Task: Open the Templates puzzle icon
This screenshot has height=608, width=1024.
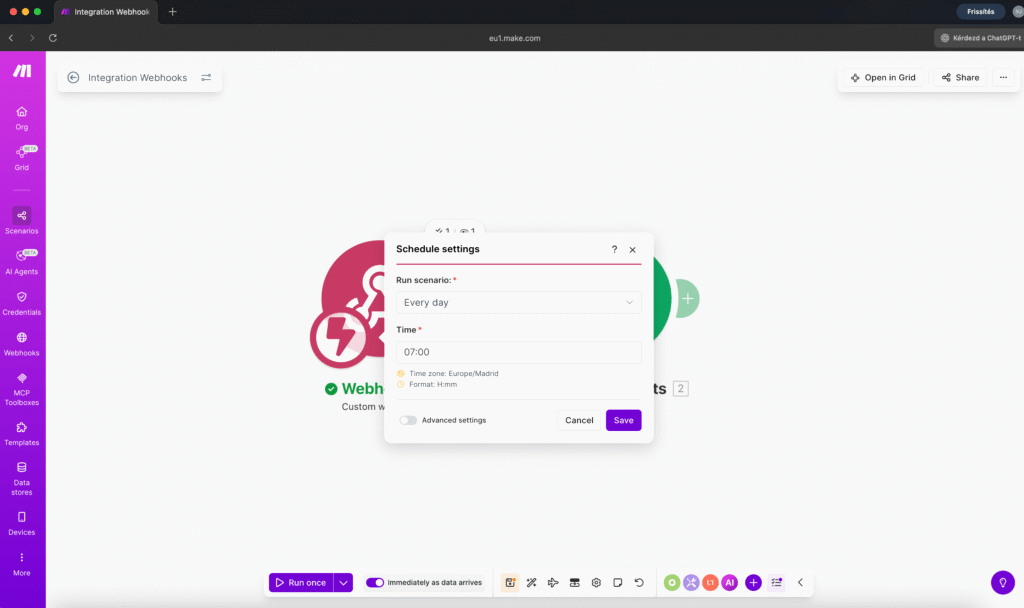Action: click(x=21, y=428)
